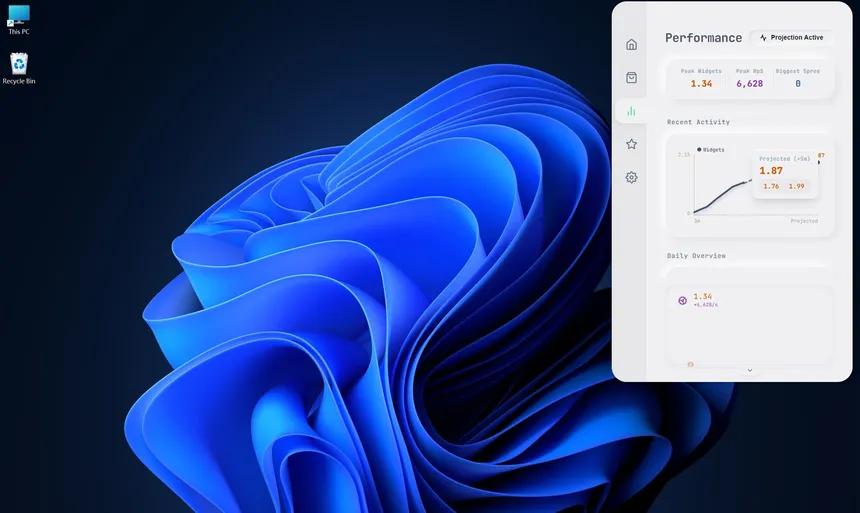The width and height of the screenshot is (860, 513).
Task: Select the Biggest Spree stat value
Action: [797, 84]
